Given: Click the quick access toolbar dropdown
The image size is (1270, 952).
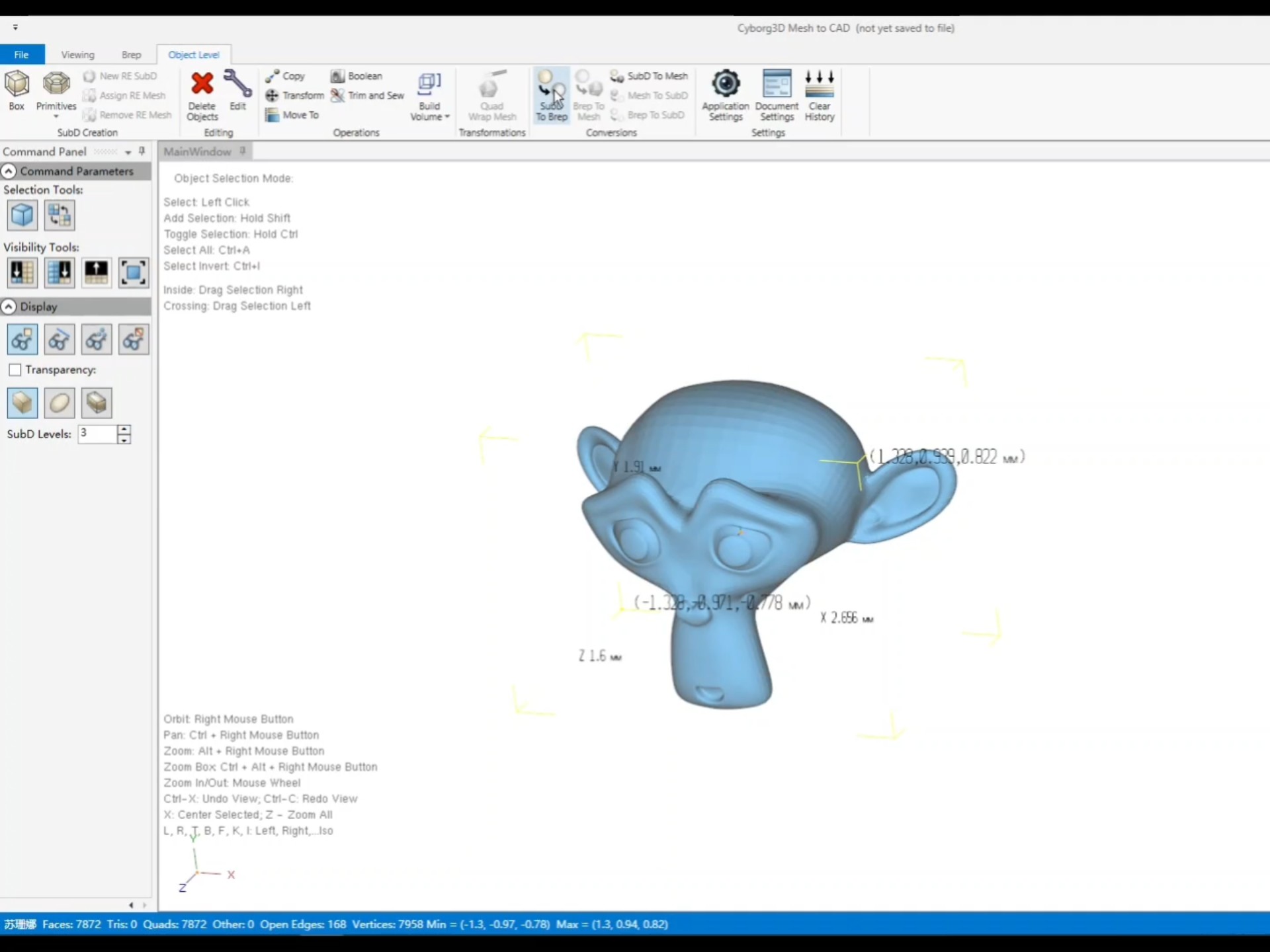Looking at the screenshot, I should (15, 28).
